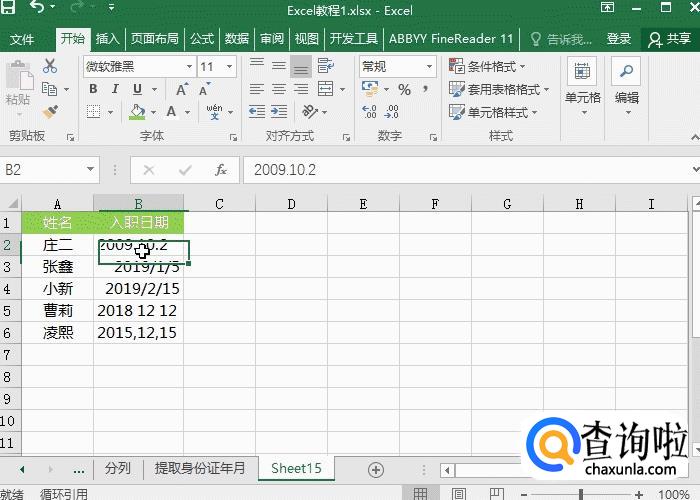This screenshot has width=700, height=500.
Task: Toggle Bold formatting
Action: point(92,89)
